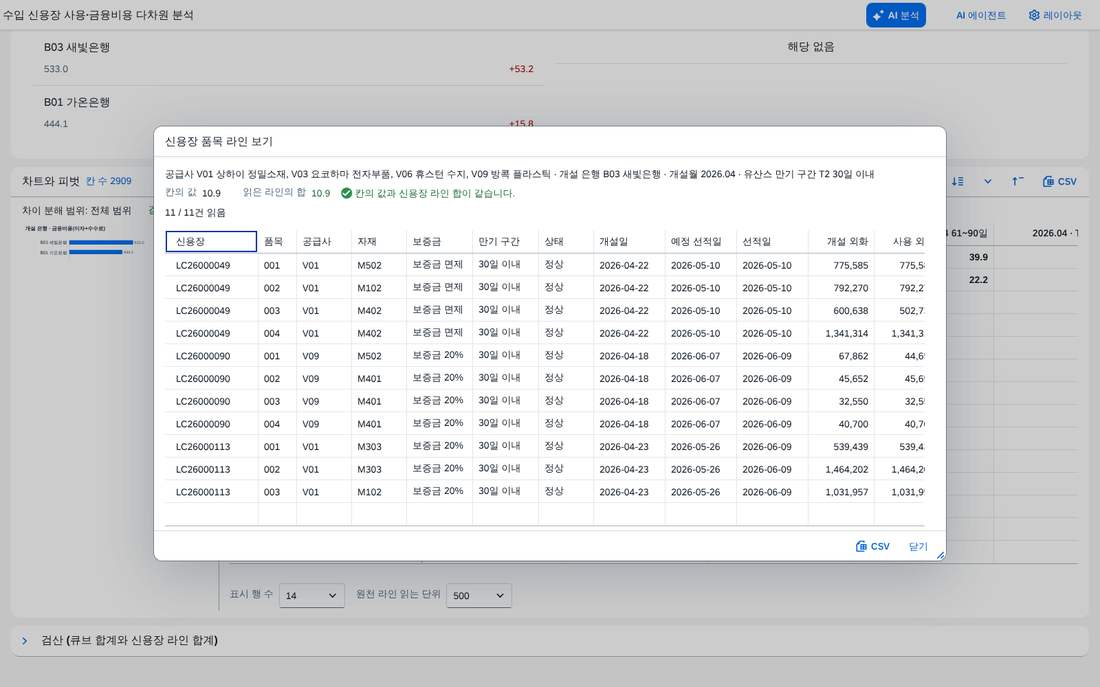Click the 1,464,202 amount cell
Viewport: 1100px width, 687px height.
[840, 469]
